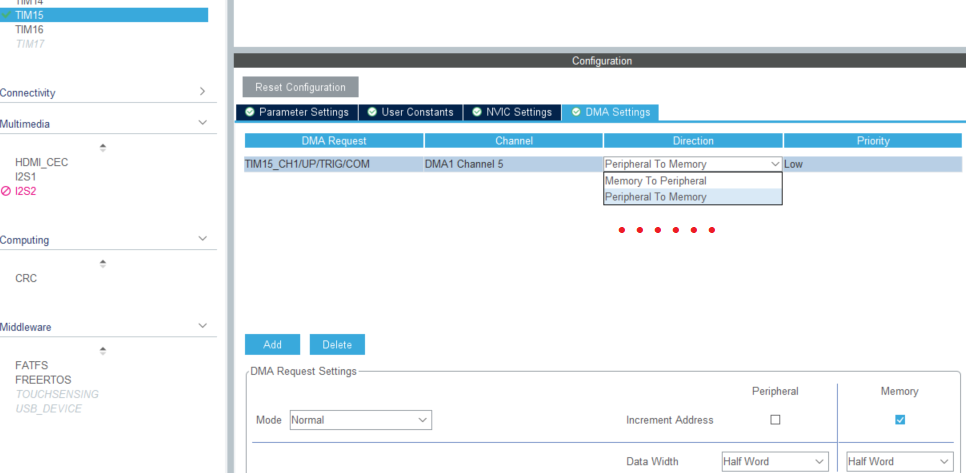Expand the Connectivity category

pos(202,92)
